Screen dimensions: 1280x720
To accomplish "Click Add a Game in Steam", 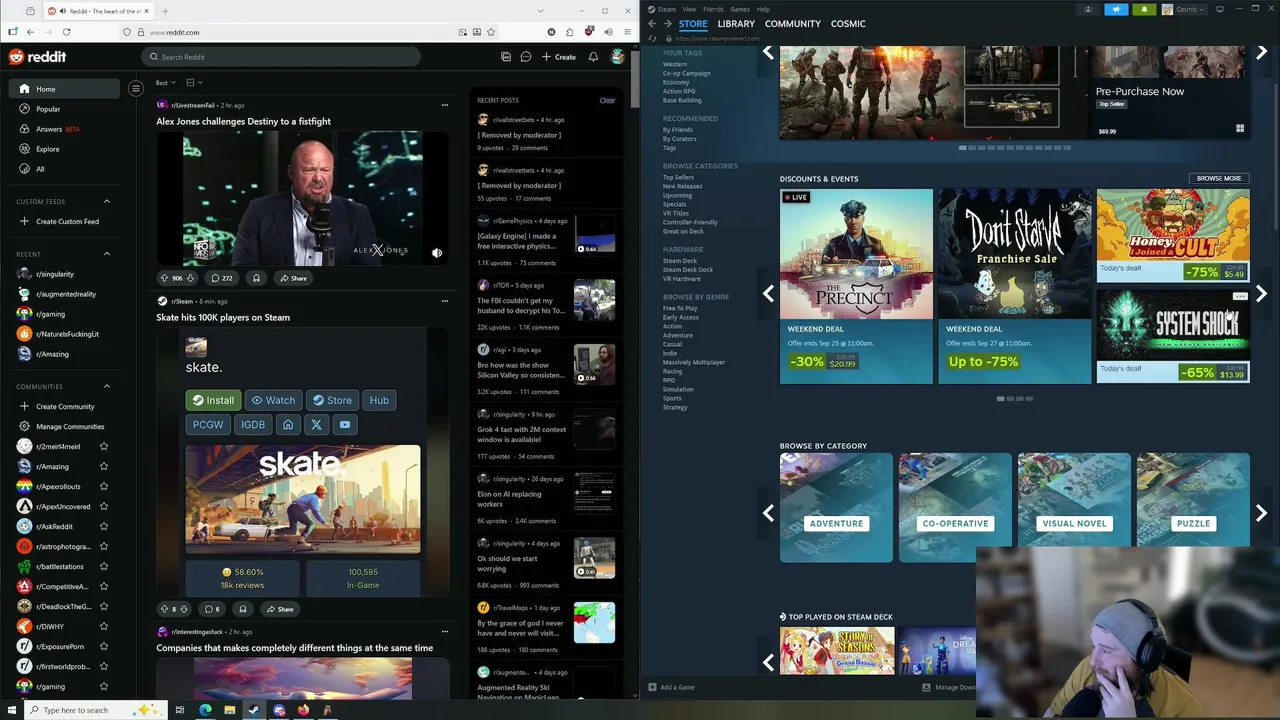I will coord(671,687).
